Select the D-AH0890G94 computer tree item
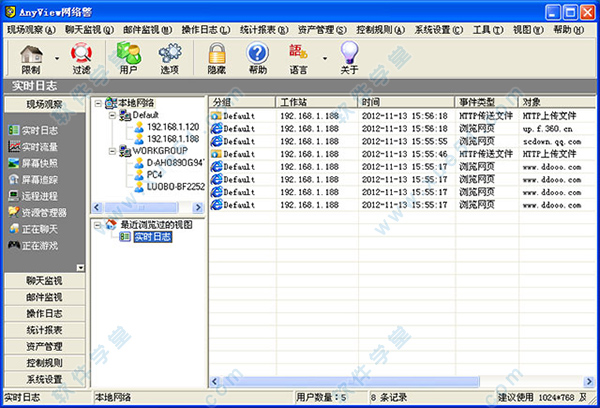600x408 pixels. 175,163
